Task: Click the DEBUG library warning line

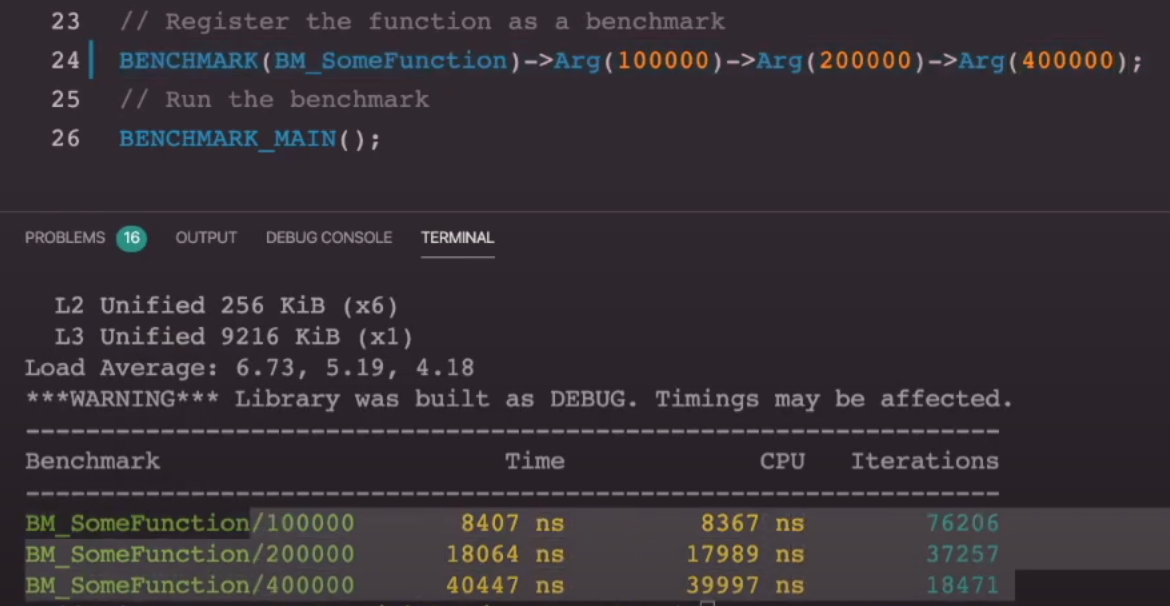Action: (x=518, y=398)
